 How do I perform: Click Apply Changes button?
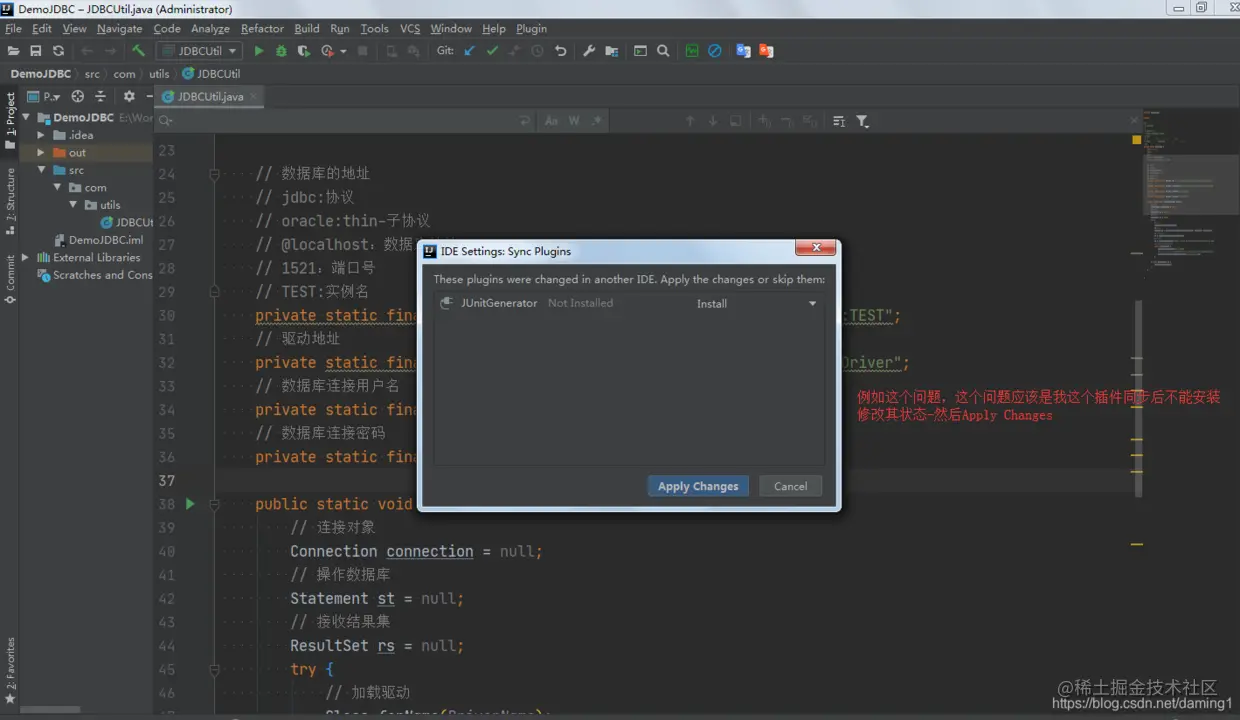pos(698,486)
